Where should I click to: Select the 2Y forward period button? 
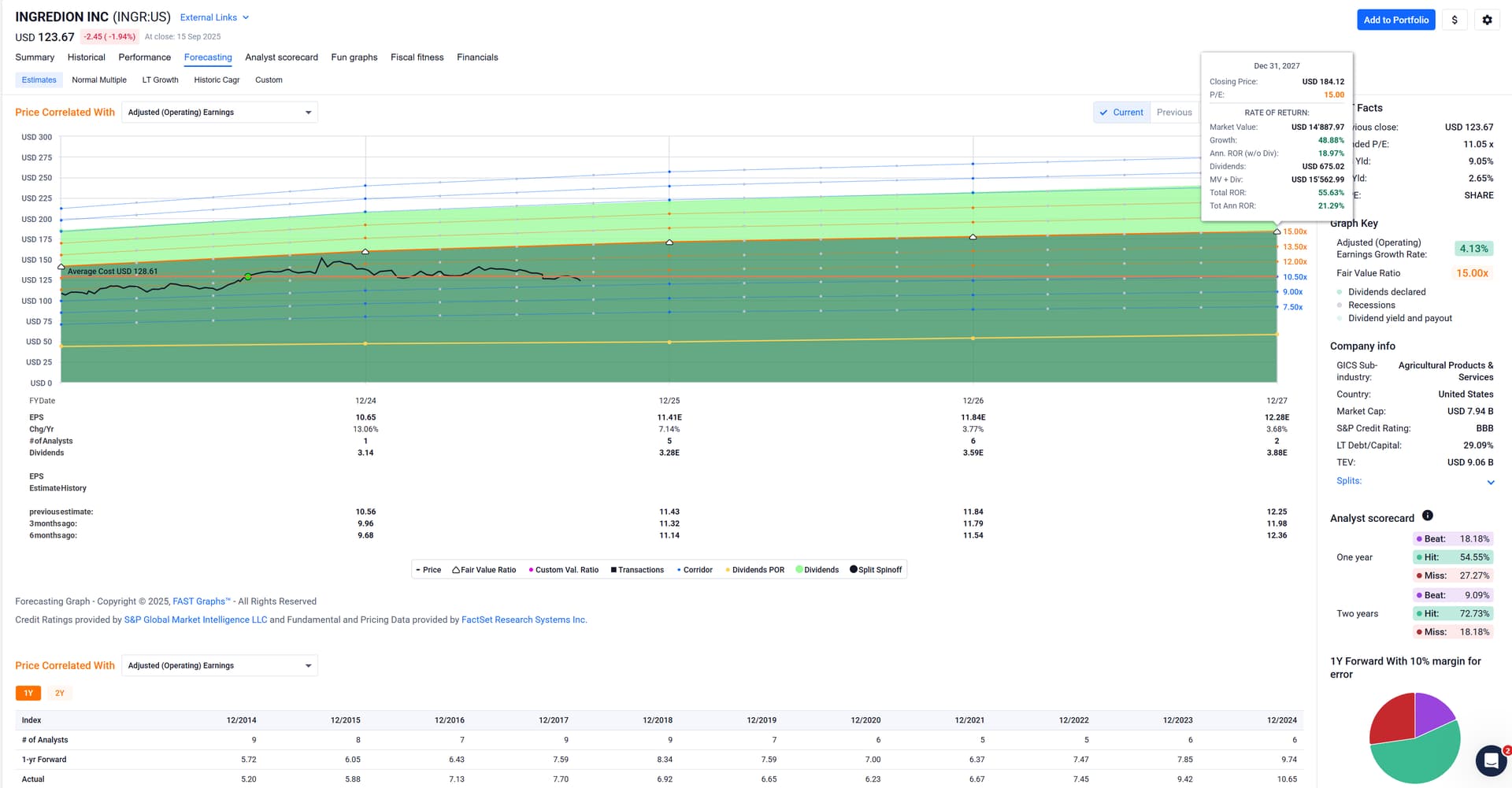click(60, 694)
